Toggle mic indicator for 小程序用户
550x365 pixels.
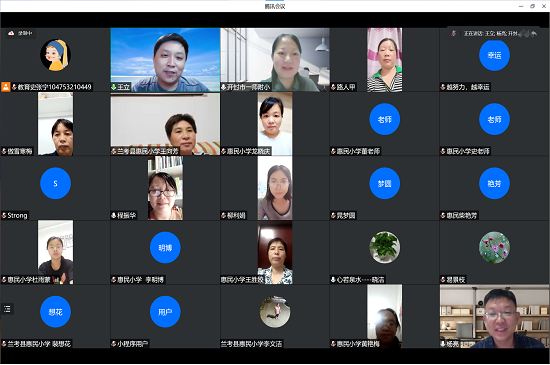(114, 344)
